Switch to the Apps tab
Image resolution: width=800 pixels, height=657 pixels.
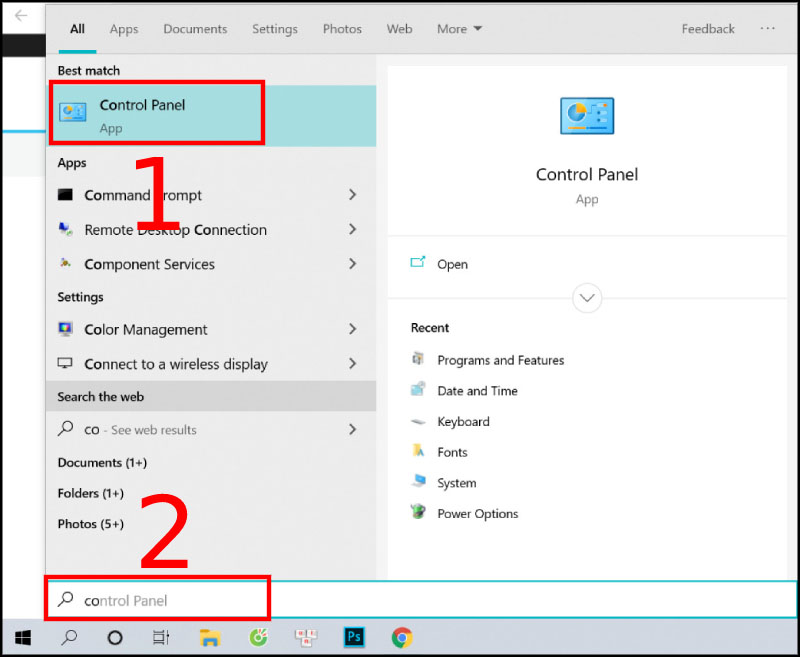coord(123,29)
